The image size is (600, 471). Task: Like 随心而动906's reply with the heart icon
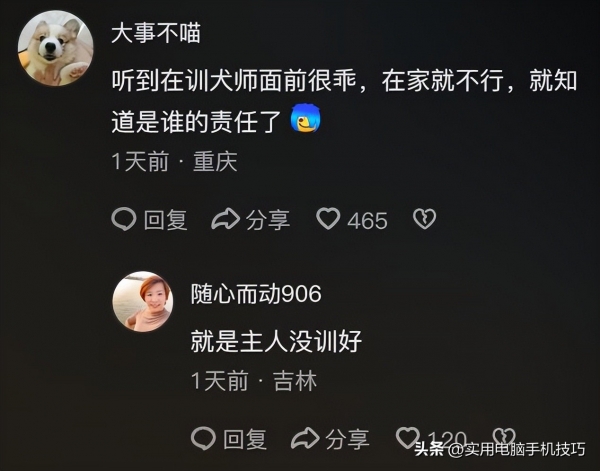point(408,437)
